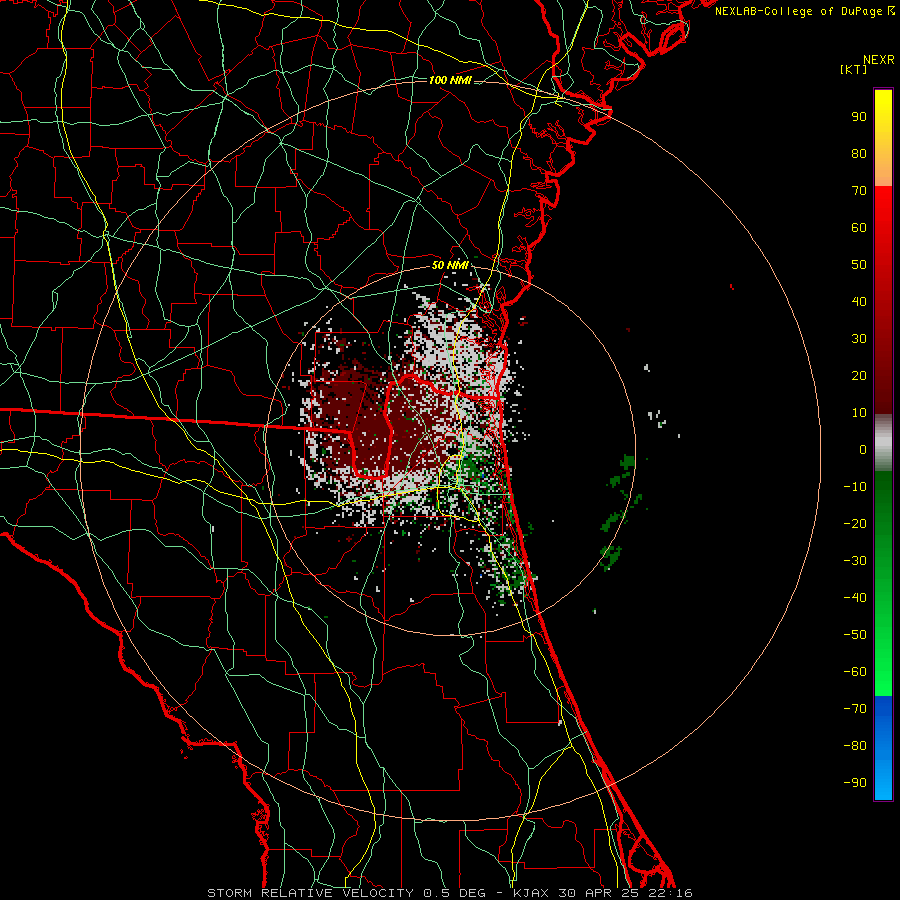
Task: Click the "50 NMI" range ring label
Action: 450,265
